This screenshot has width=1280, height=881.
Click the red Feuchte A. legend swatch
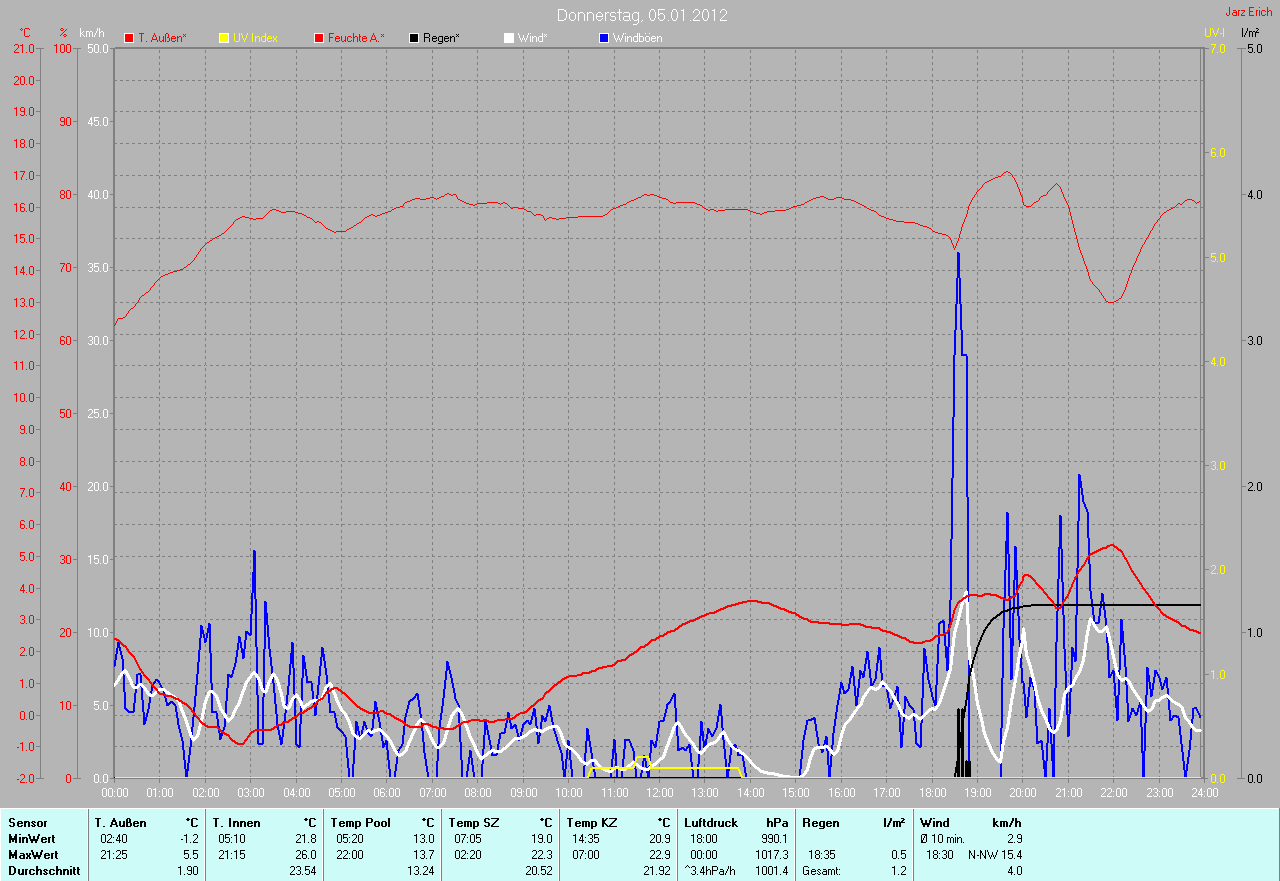coord(319,38)
